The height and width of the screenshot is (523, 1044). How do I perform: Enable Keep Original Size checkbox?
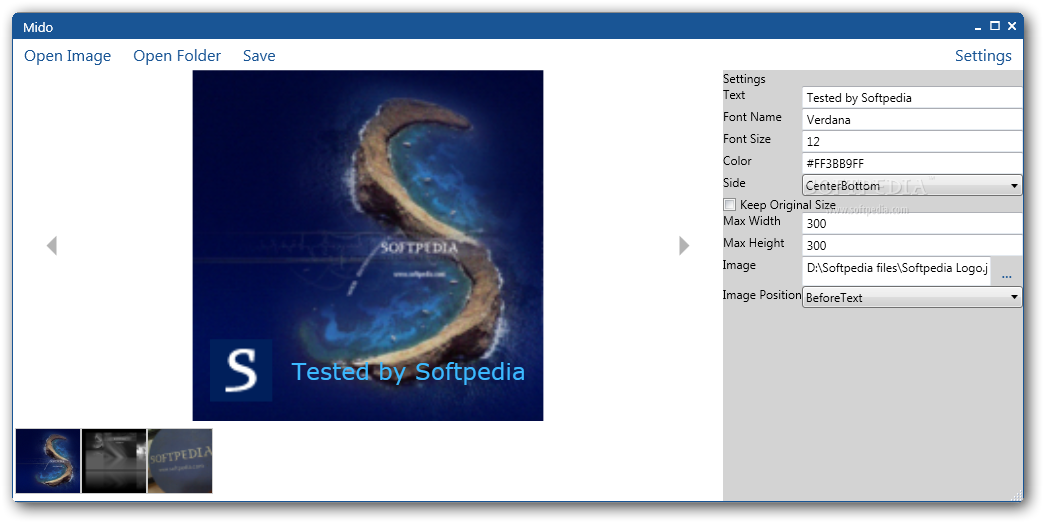point(730,204)
